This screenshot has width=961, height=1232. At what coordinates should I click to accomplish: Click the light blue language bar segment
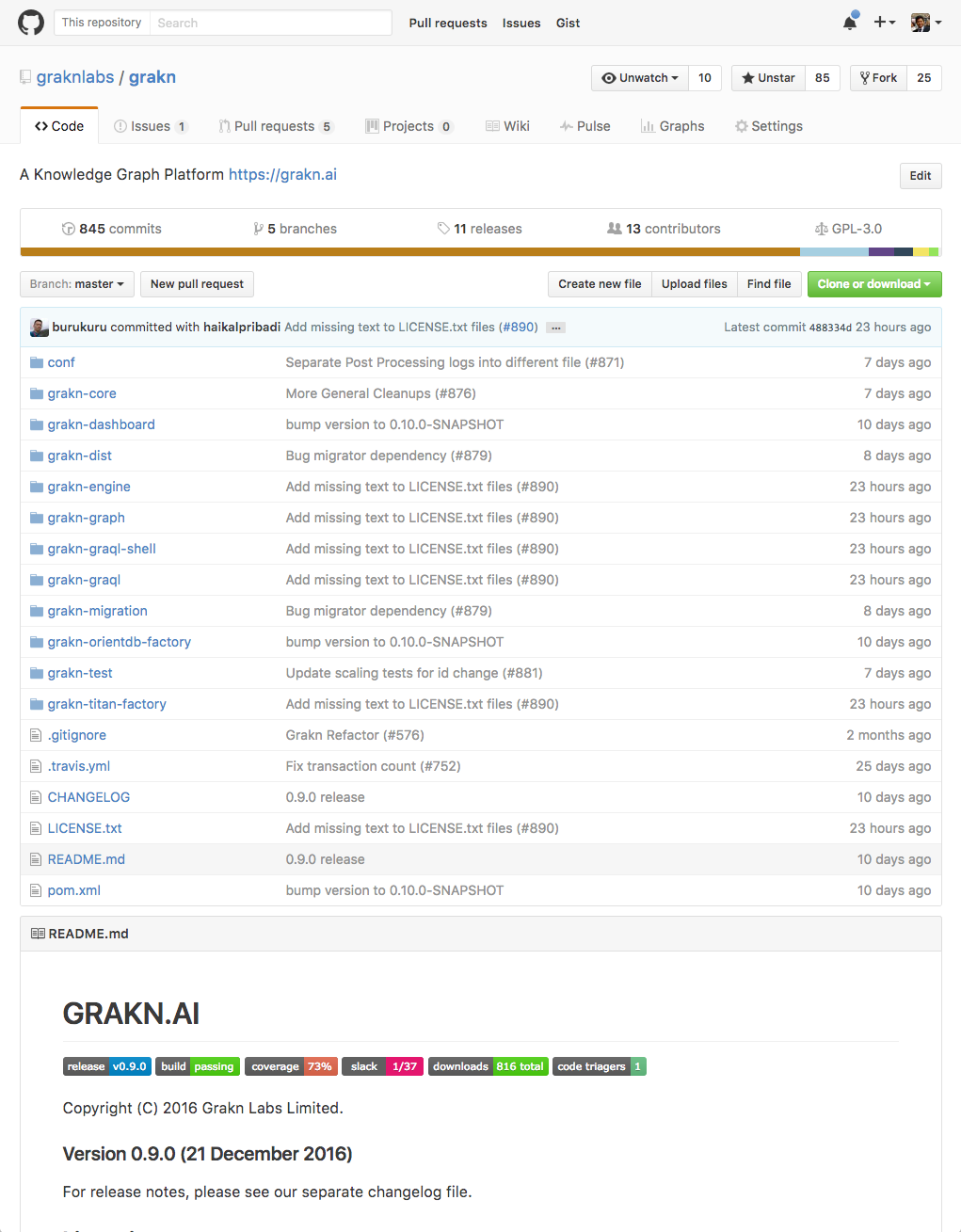pyautogui.click(x=834, y=252)
